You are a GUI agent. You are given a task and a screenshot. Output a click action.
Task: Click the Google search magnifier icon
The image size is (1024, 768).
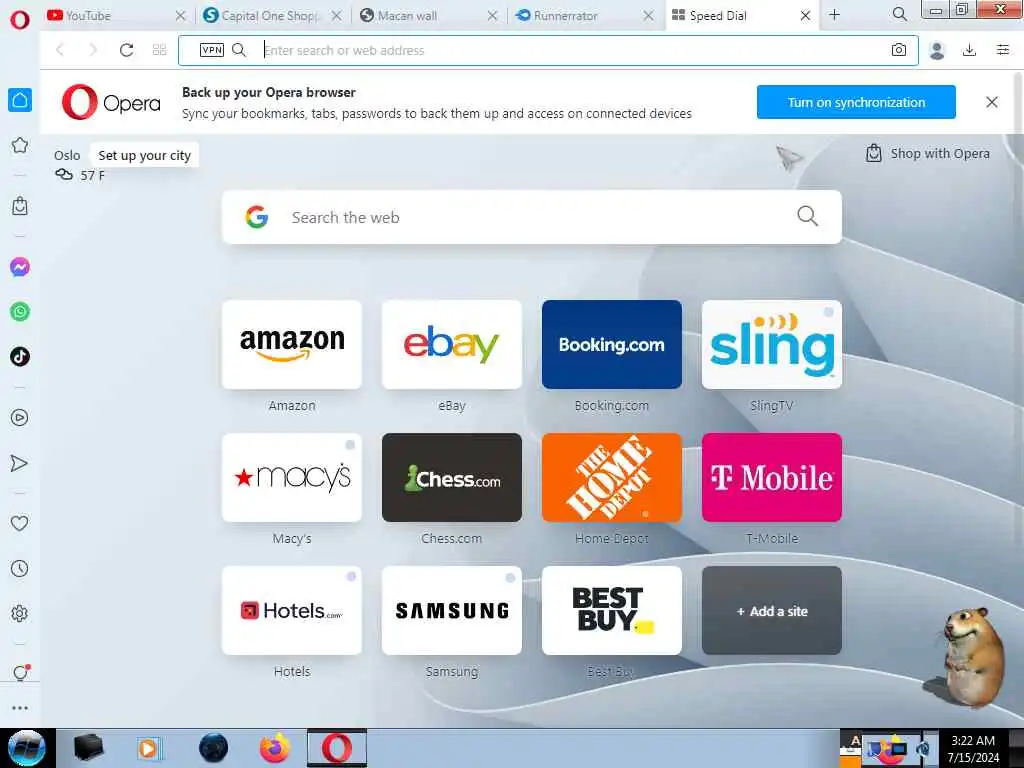point(808,216)
